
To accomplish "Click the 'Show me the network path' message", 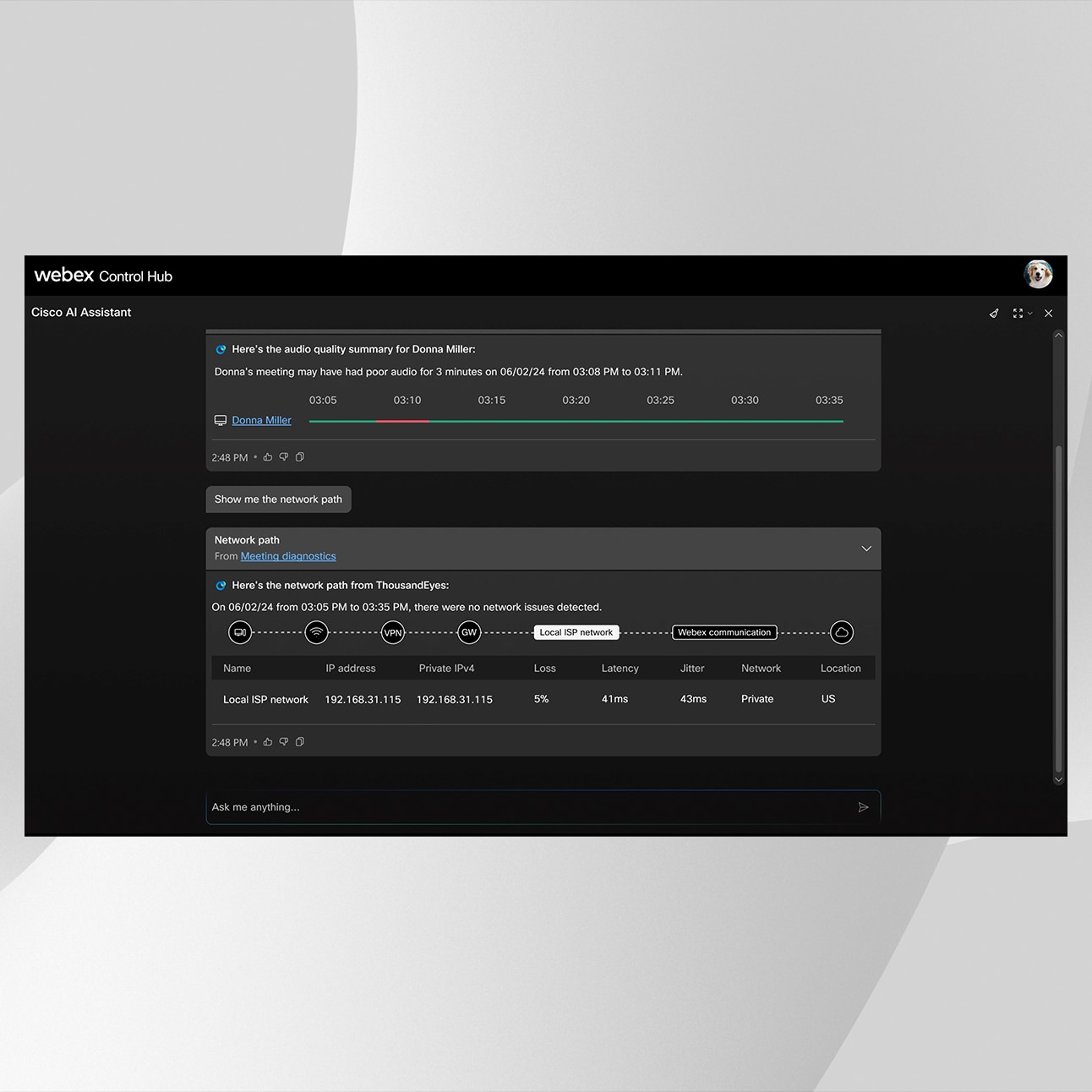I will [278, 500].
